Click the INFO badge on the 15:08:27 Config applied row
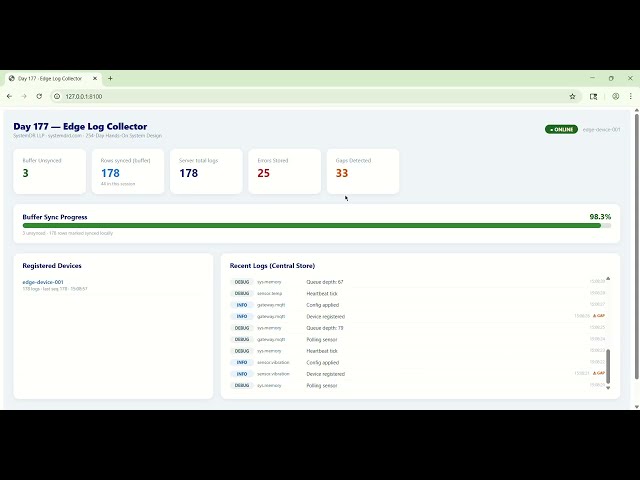 (242, 305)
